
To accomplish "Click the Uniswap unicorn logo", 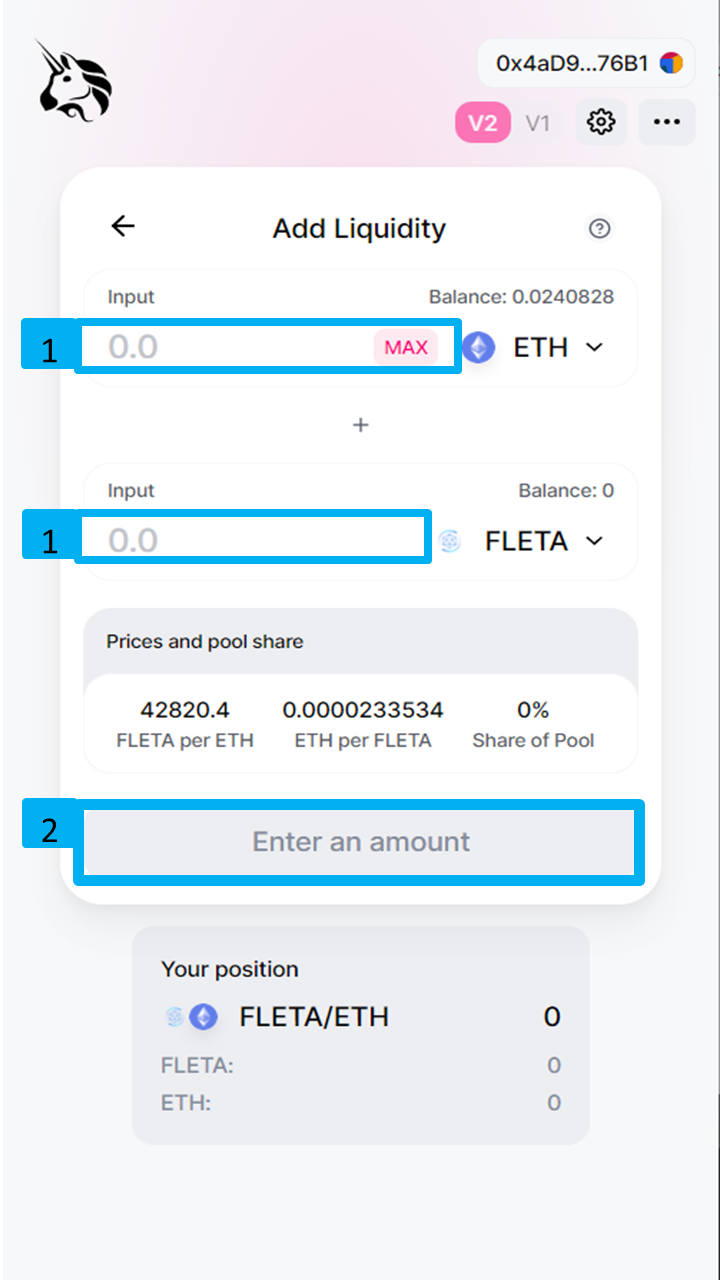I will pyautogui.click(x=74, y=82).
